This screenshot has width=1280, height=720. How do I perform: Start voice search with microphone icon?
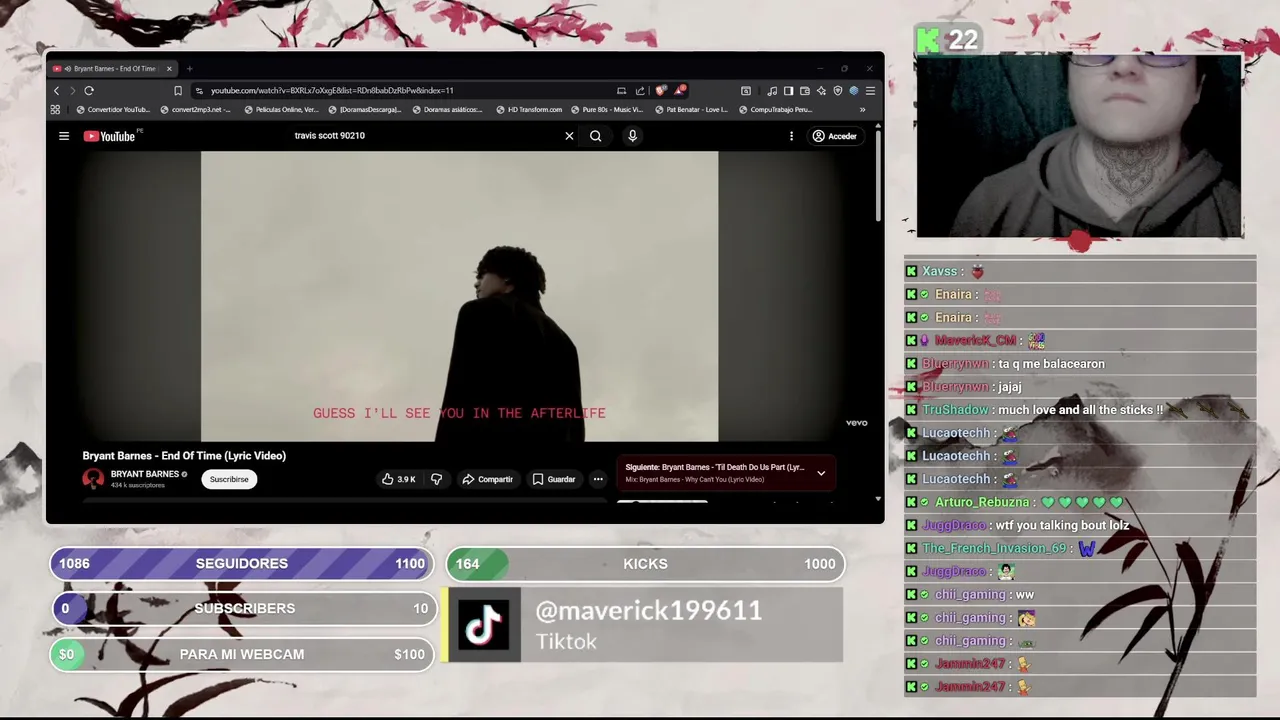(x=632, y=136)
